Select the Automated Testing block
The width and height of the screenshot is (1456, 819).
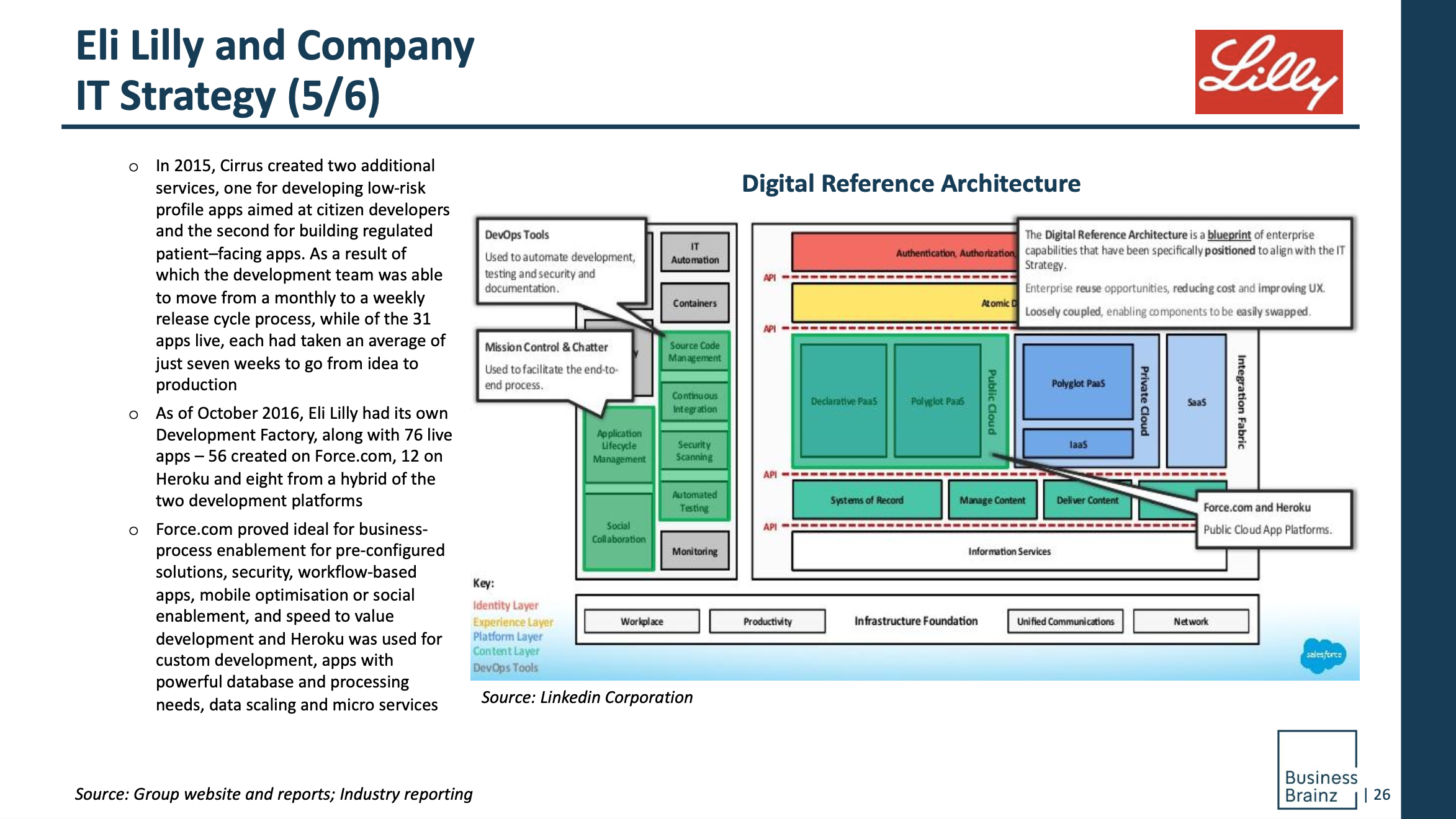pyautogui.click(x=694, y=501)
